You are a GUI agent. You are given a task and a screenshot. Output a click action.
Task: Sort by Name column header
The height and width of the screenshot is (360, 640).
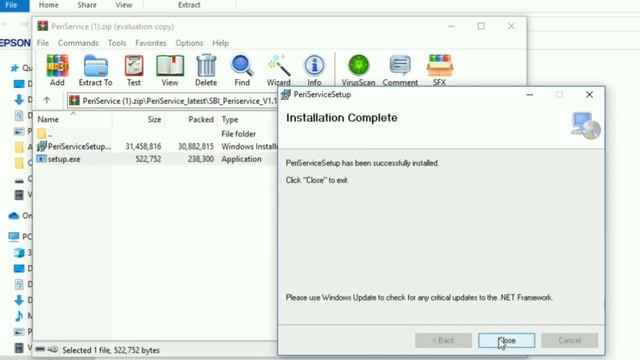click(x=48, y=120)
